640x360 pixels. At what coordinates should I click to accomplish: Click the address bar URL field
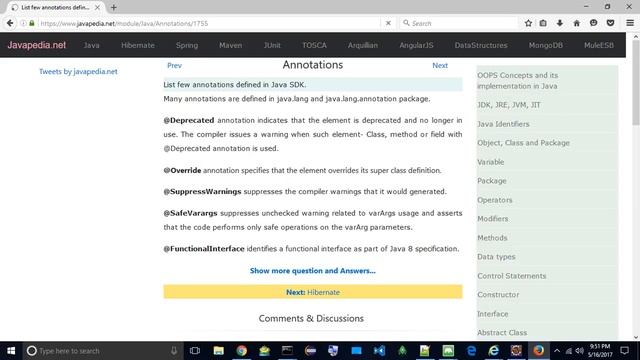(x=208, y=23)
